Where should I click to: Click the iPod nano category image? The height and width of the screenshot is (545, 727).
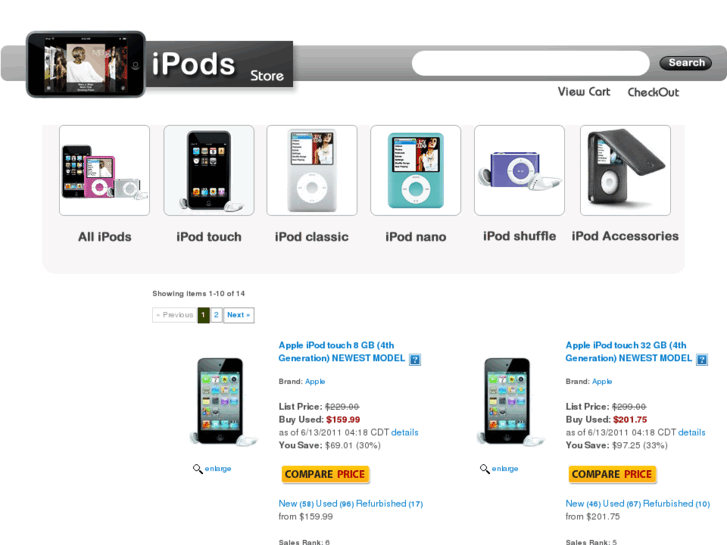(415, 170)
